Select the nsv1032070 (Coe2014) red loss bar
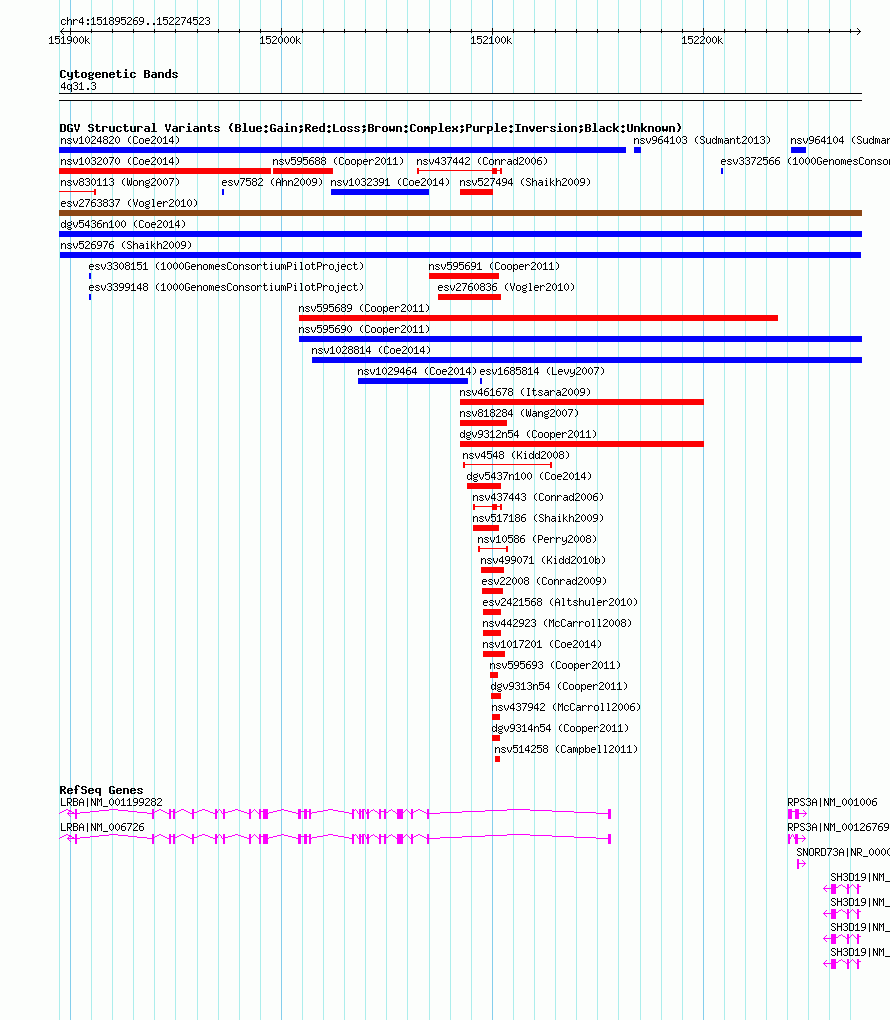Image resolution: width=890 pixels, height=1020 pixels. [x=165, y=171]
